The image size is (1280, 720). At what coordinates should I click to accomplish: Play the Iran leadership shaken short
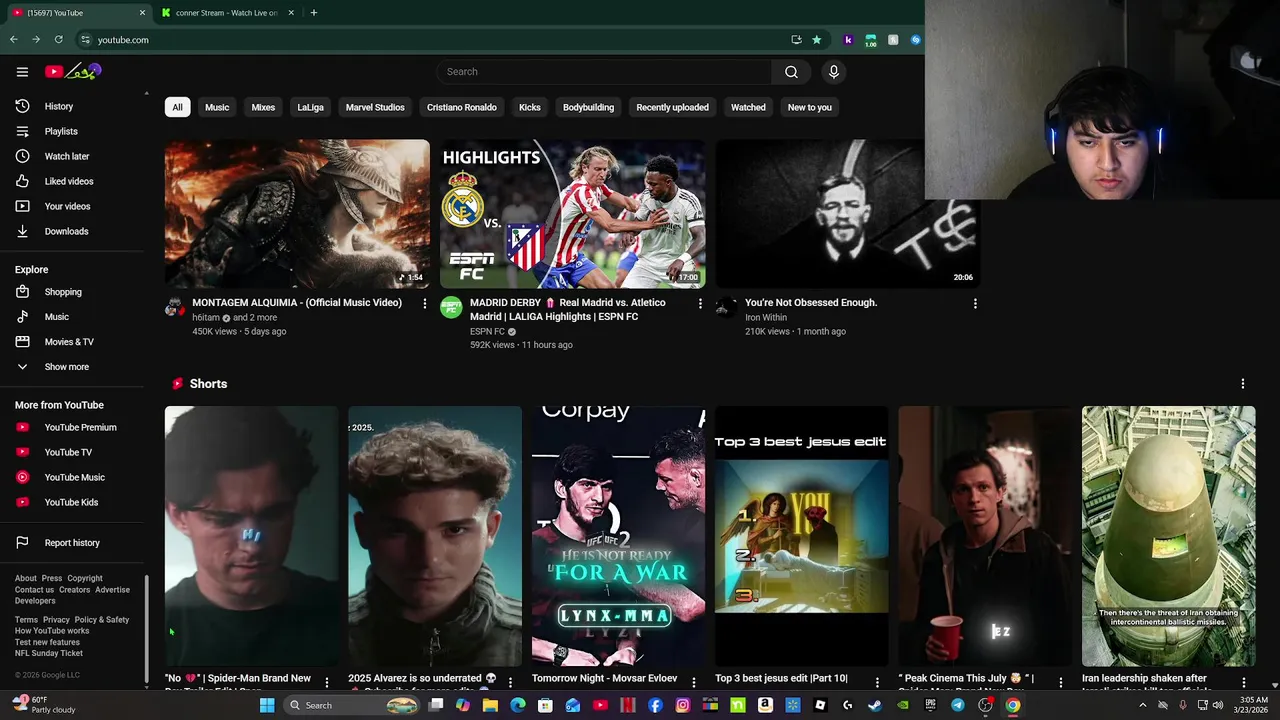tap(1168, 536)
